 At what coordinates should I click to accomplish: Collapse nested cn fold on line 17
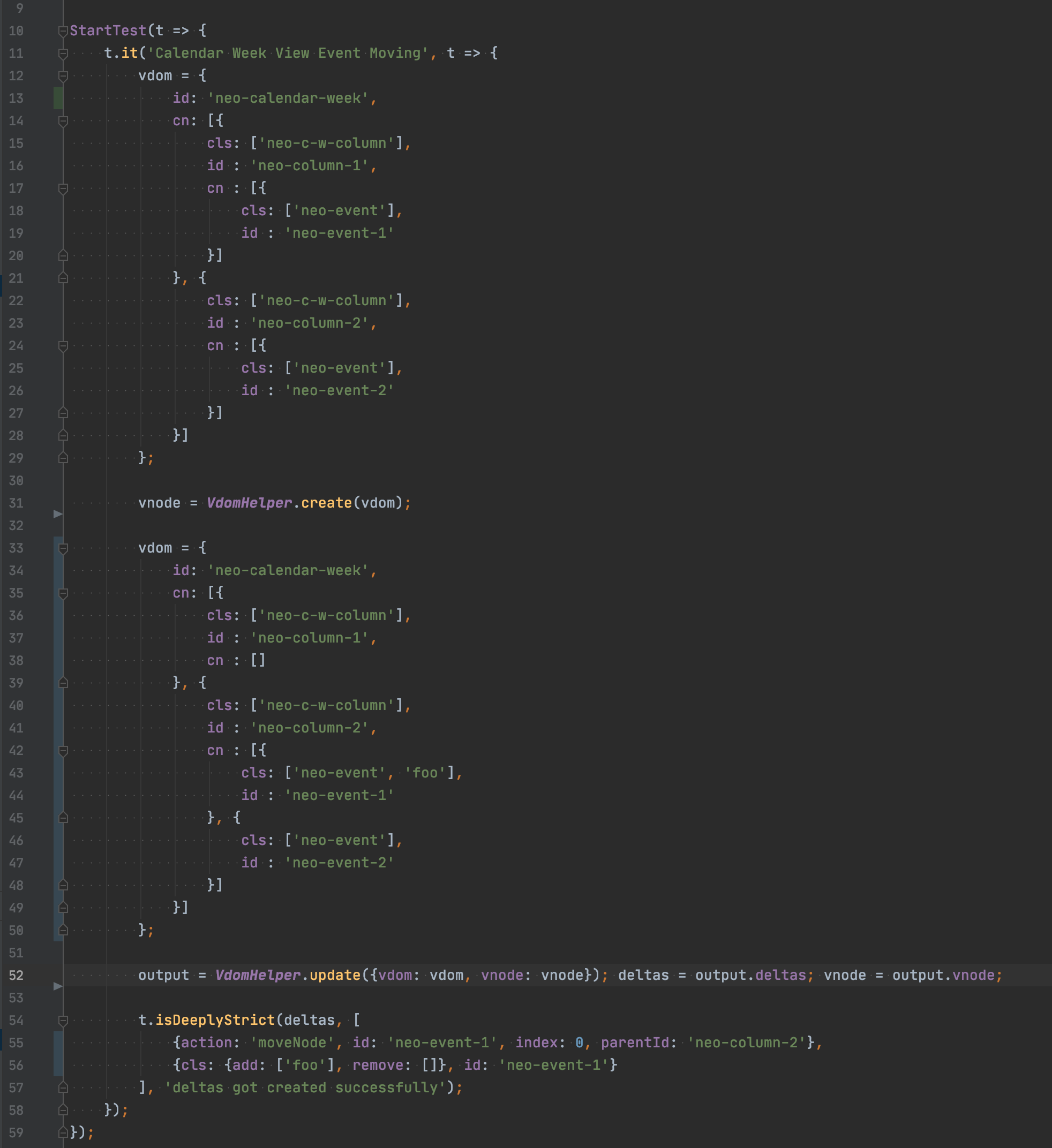click(63, 188)
